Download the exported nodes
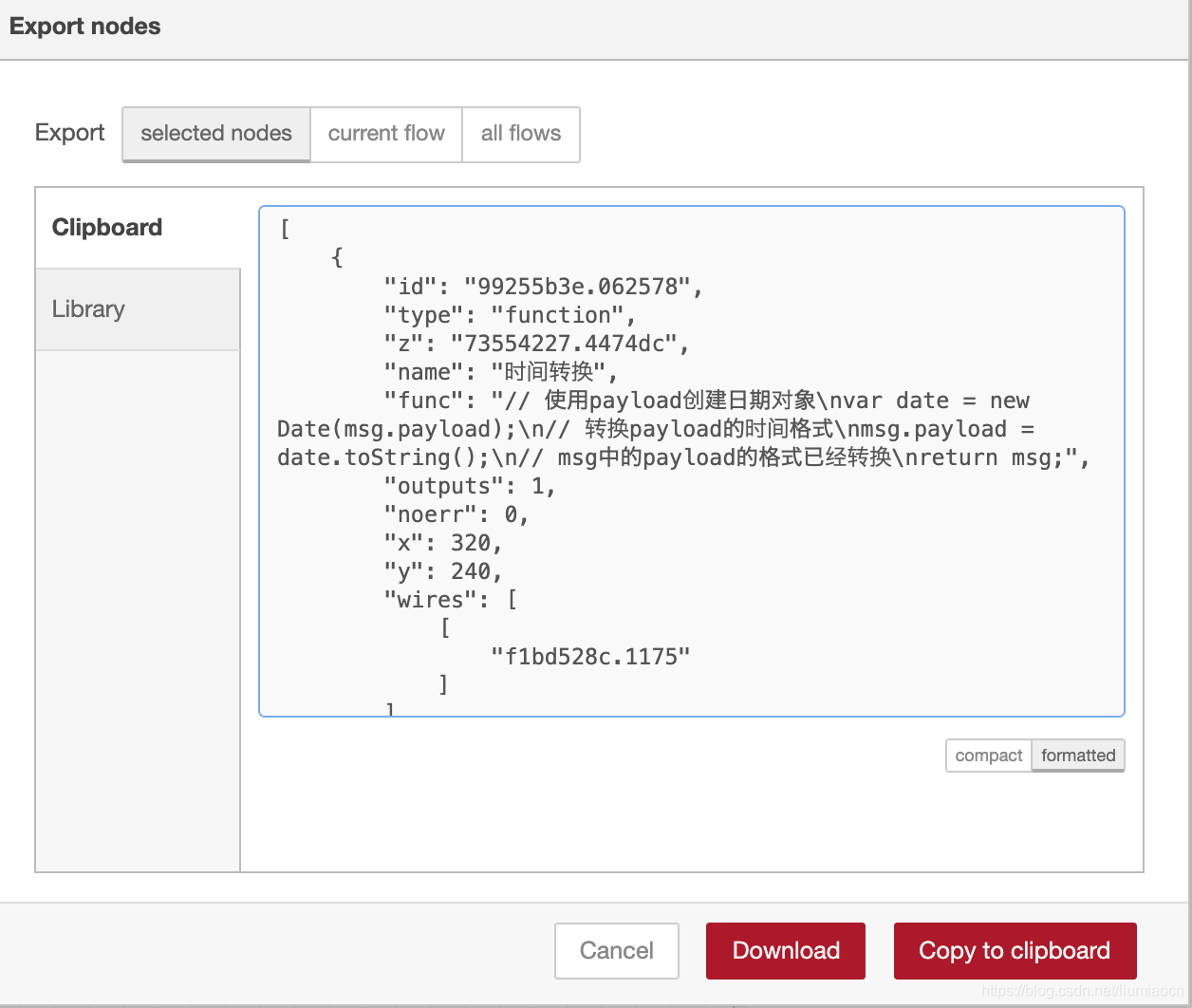Screen dimensions: 1192x1008 click(x=785, y=950)
